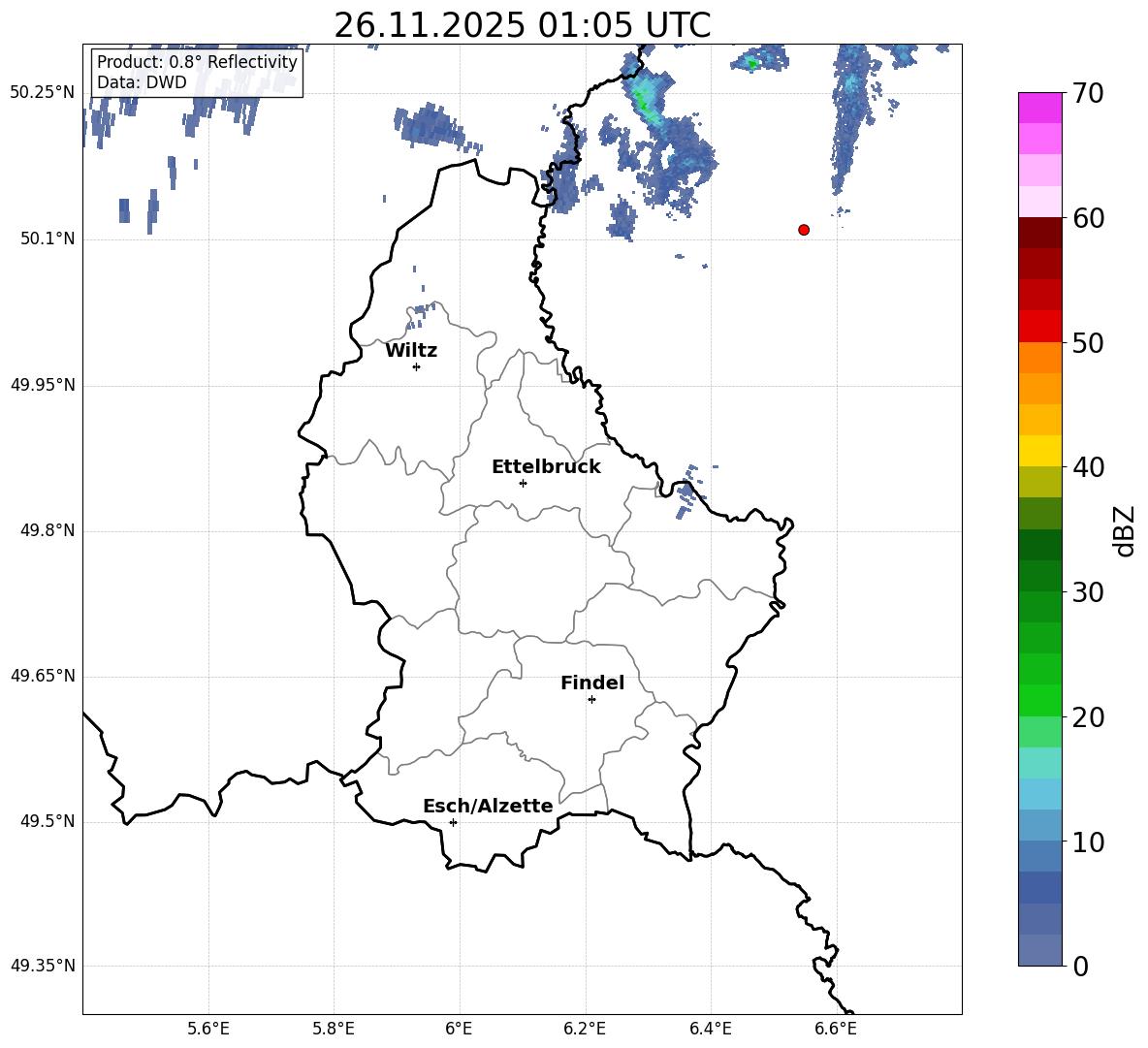Viewport: 1148px width, 1048px height.
Task: Click the 5.8°E longitude label
Action: [334, 1029]
